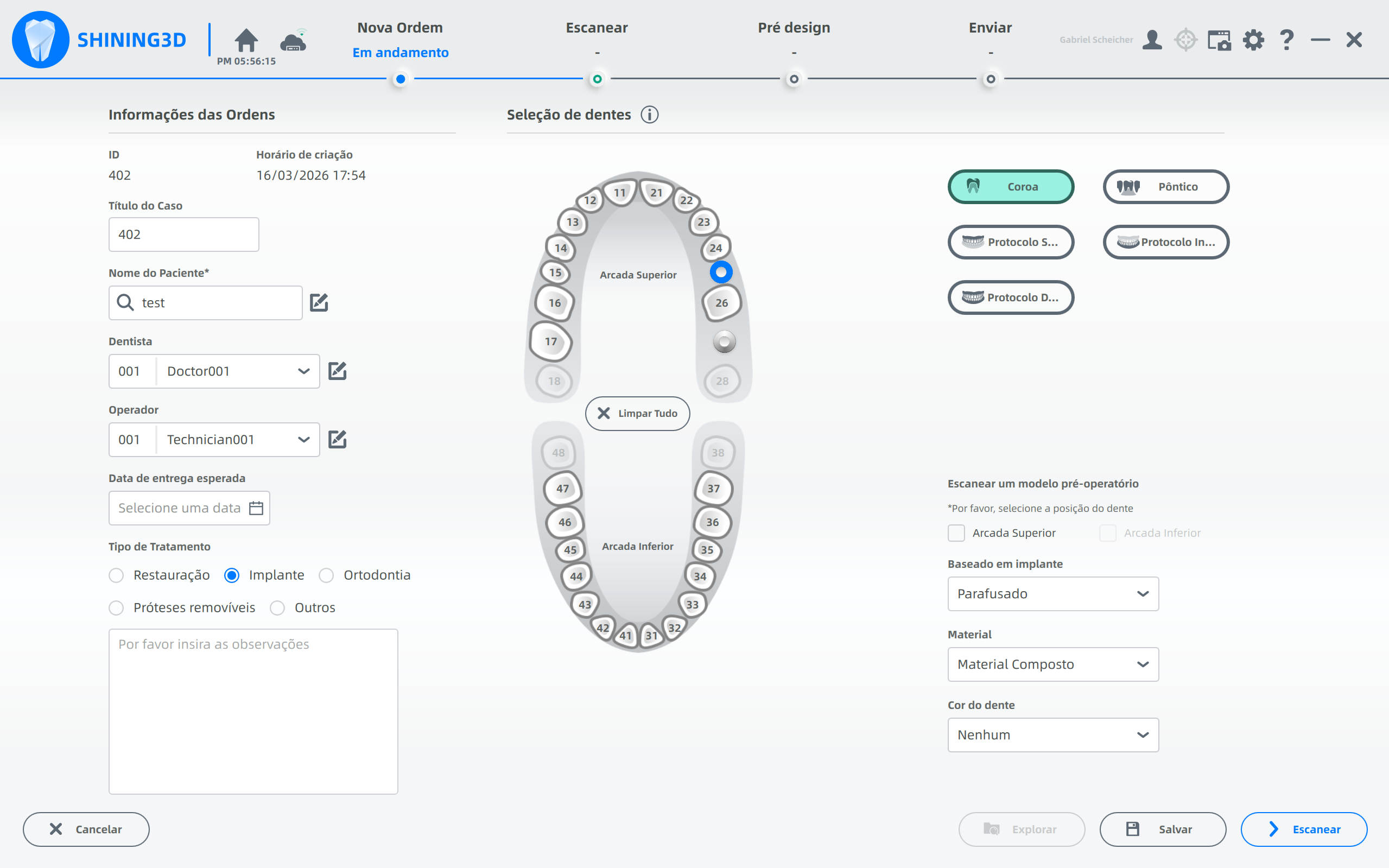Select the Pôntico restoration type
1389x868 pixels.
coord(1166,187)
